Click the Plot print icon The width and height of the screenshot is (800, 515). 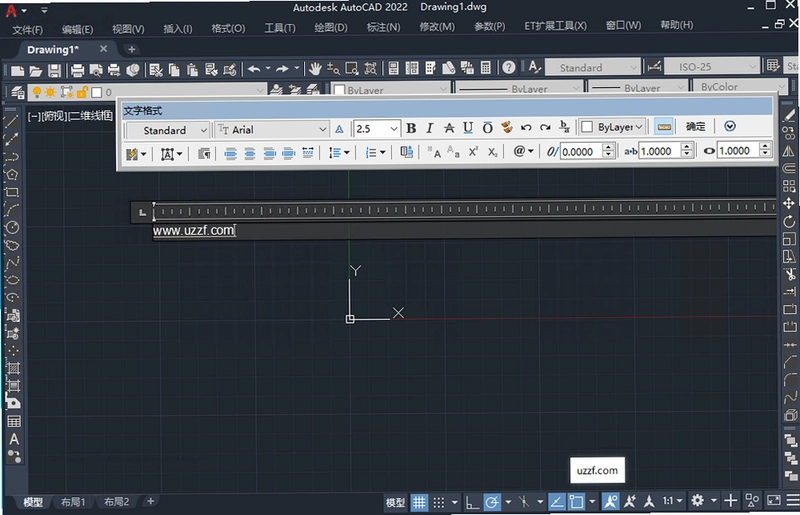tap(77, 70)
